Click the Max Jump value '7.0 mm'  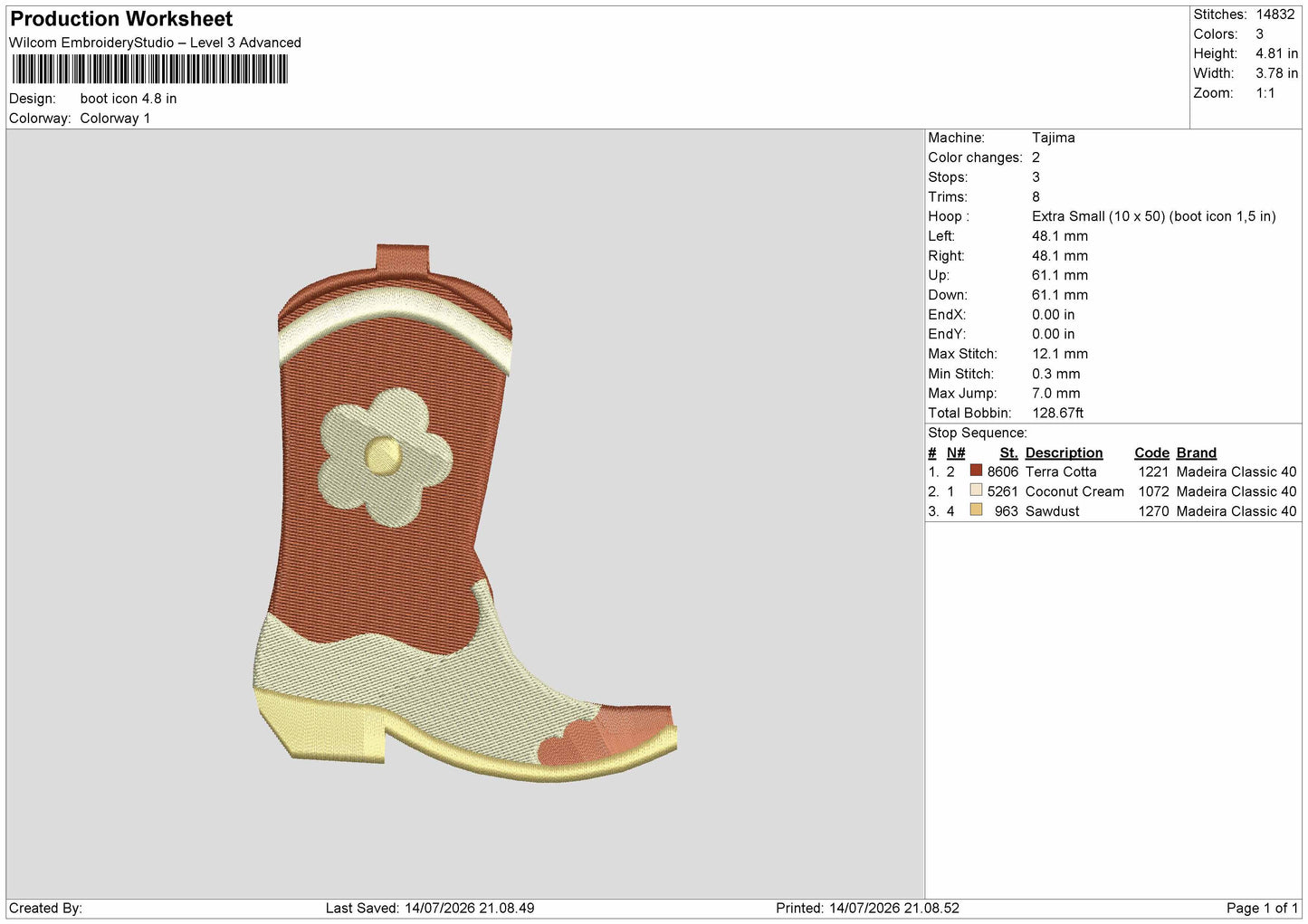1056,394
